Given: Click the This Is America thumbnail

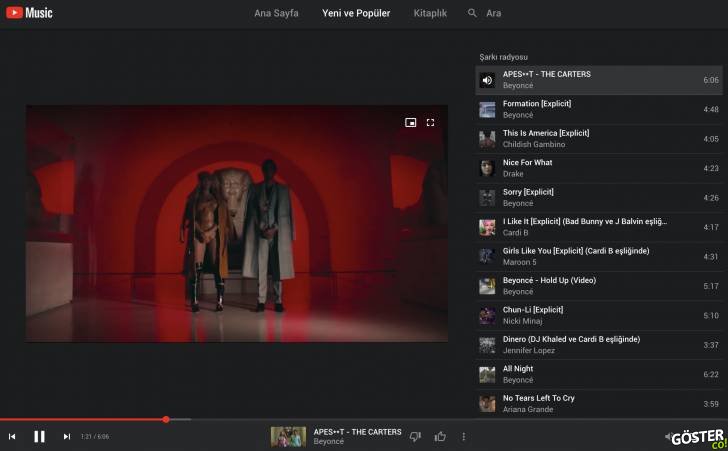Looking at the screenshot, I should pyautogui.click(x=487, y=139).
